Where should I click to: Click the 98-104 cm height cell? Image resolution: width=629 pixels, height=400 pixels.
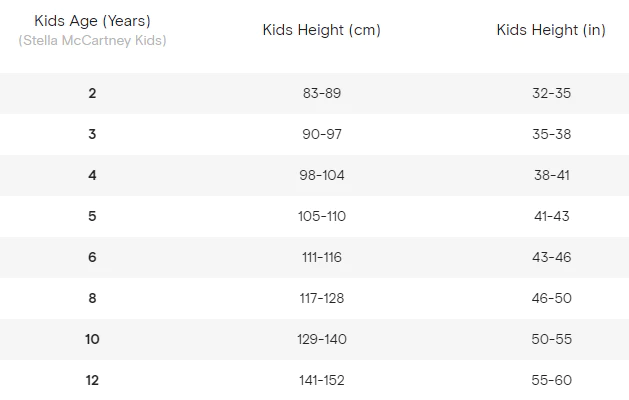(322, 175)
